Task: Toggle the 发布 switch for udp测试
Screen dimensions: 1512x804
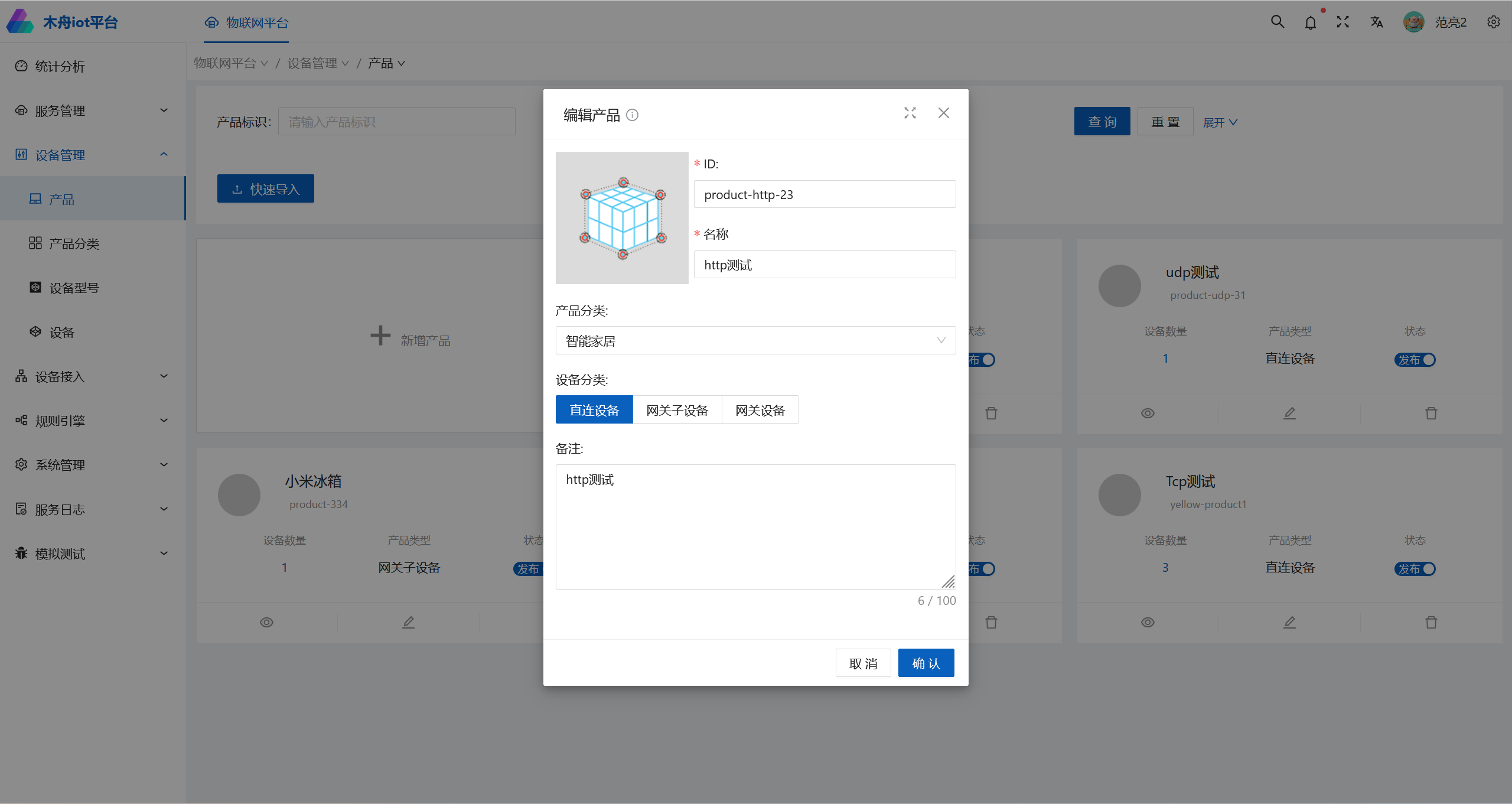Action: pyautogui.click(x=1415, y=360)
